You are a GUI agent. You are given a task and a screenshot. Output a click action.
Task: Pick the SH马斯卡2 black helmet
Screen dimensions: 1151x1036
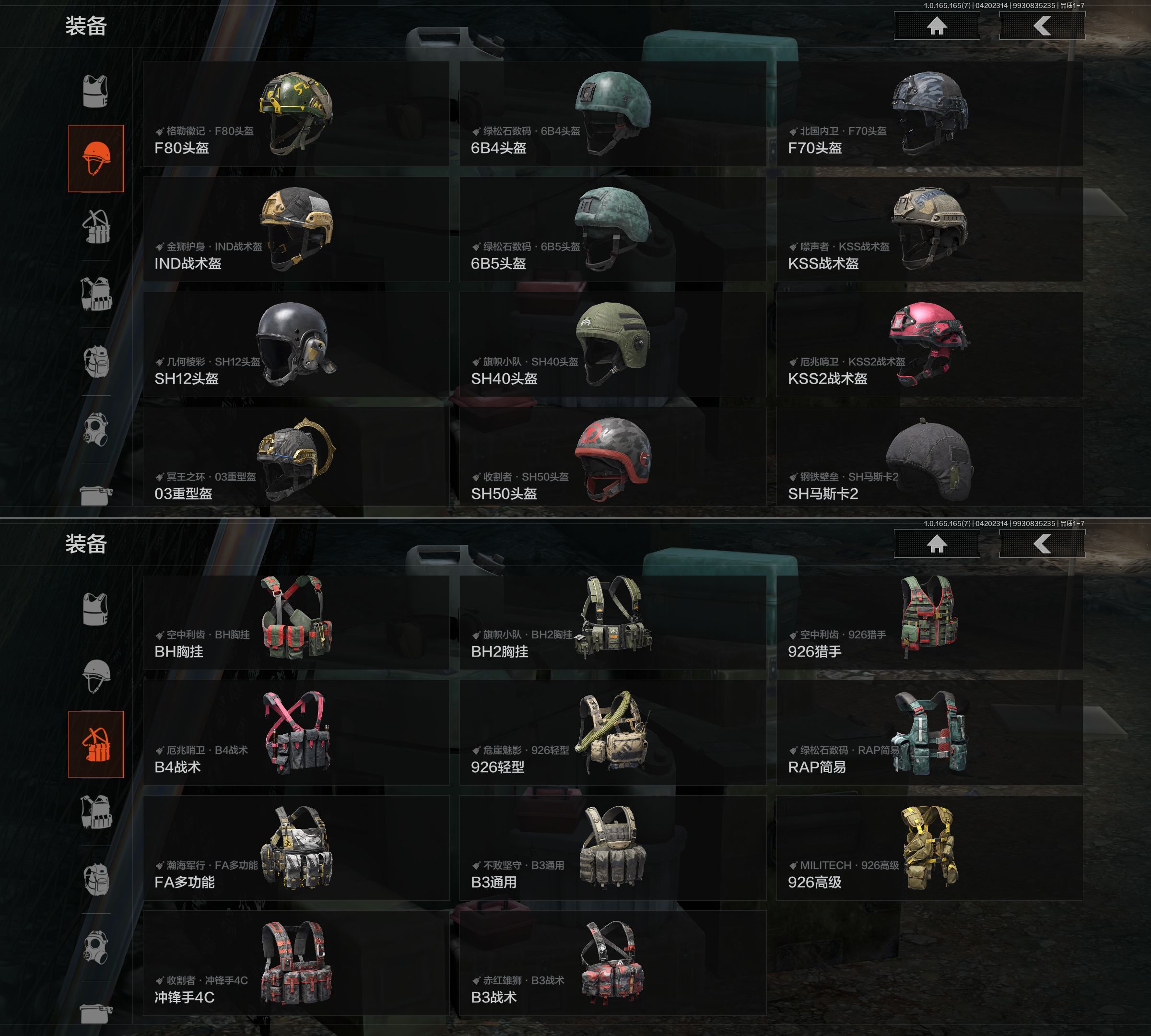click(929, 457)
